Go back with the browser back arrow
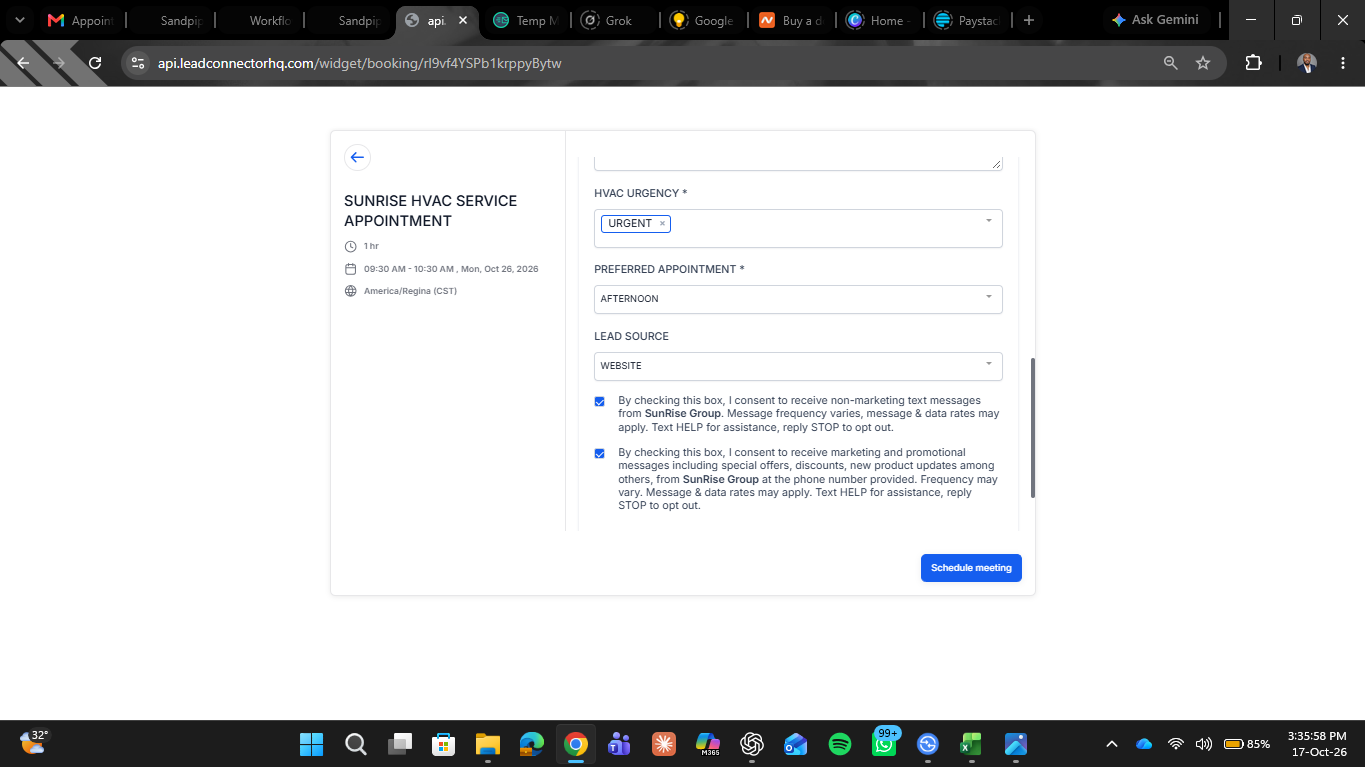This screenshot has height=767, width=1365. tap(24, 63)
